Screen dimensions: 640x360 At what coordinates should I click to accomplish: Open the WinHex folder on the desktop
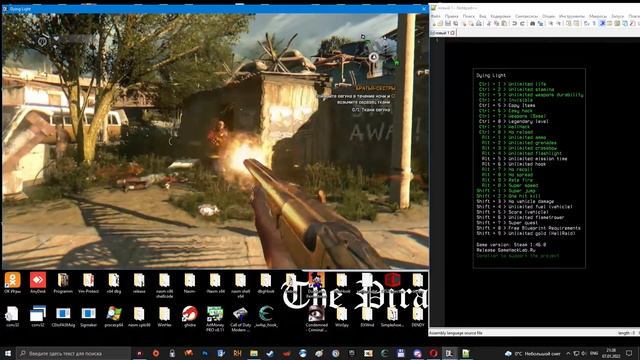click(164, 317)
